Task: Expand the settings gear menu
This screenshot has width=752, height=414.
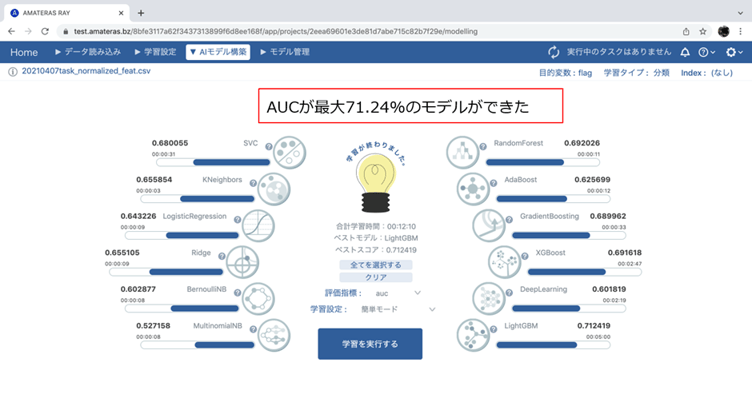Action: point(734,52)
